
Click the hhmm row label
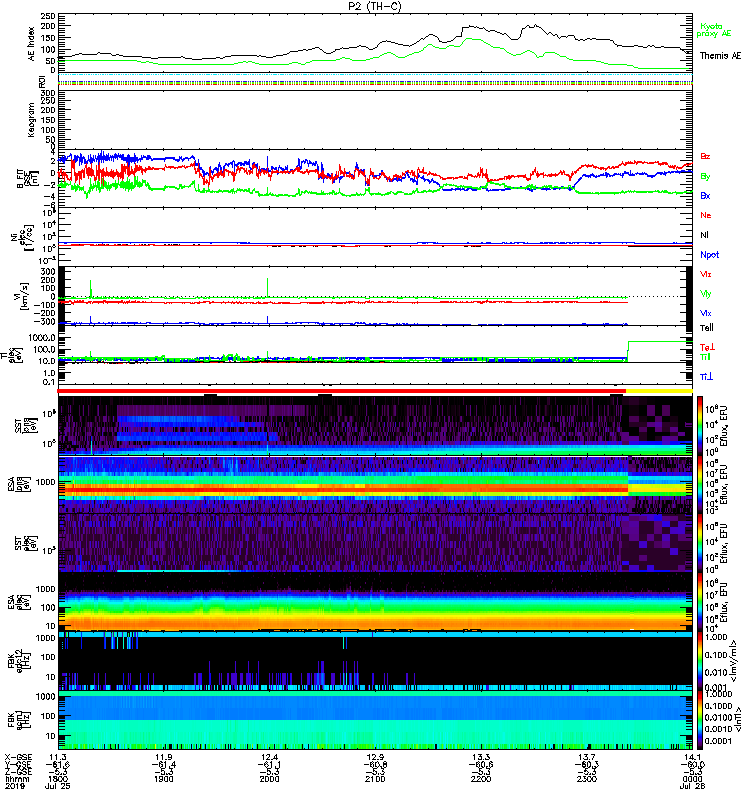[x=16, y=779]
